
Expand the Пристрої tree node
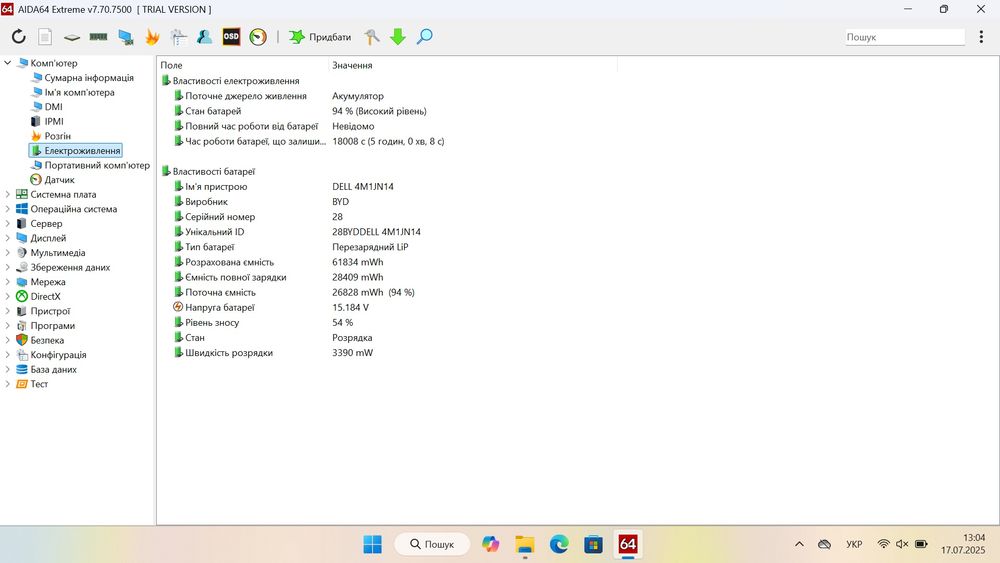[8, 311]
